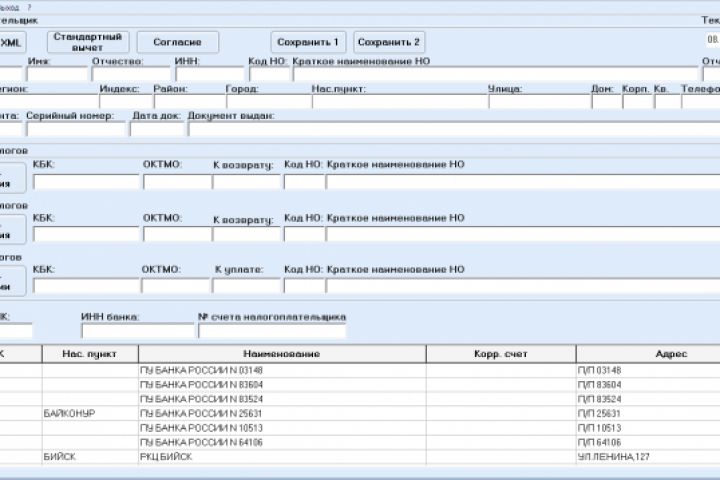Viewport: 720px width, 480px height.
Task: Focus the ИНН банка field
Action: pos(138,331)
